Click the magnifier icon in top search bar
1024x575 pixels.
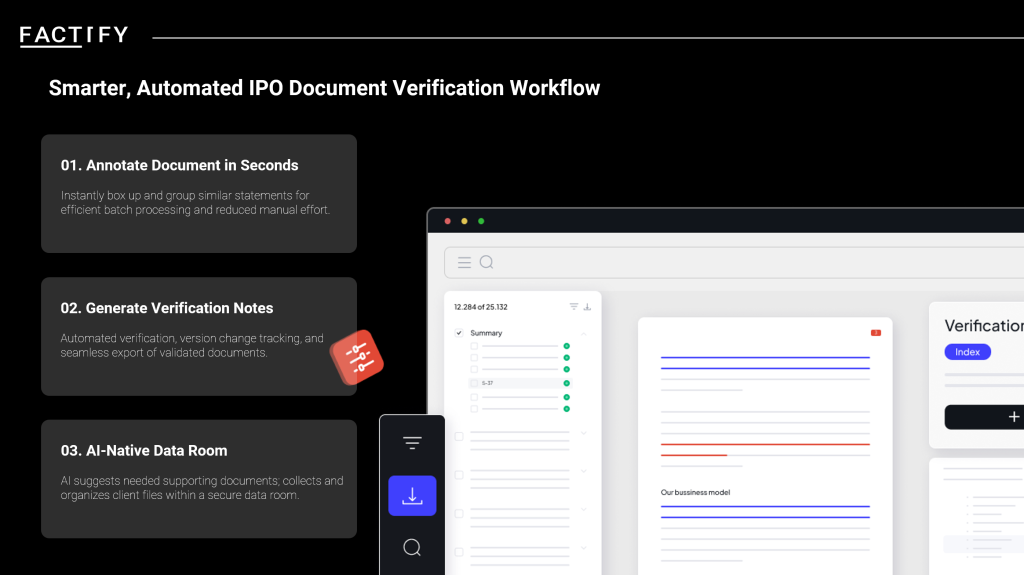click(487, 263)
